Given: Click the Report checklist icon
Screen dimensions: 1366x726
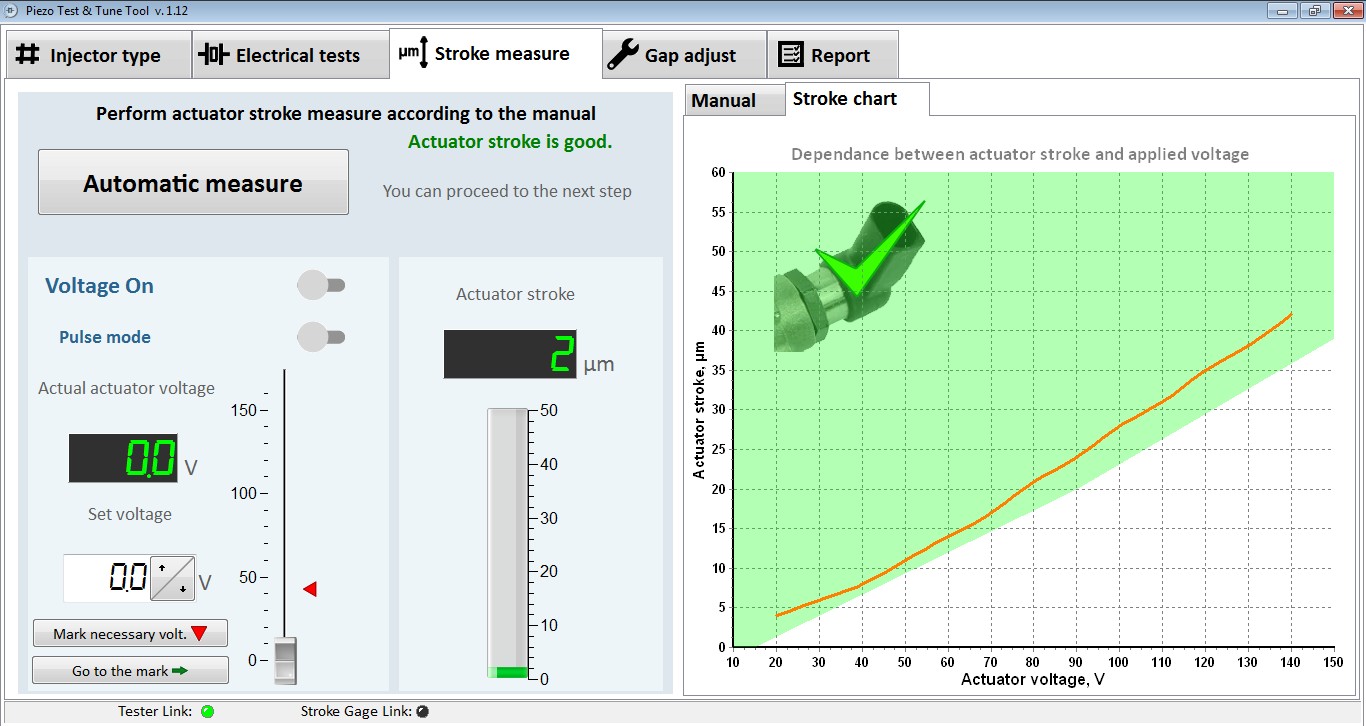Looking at the screenshot, I should 791,55.
